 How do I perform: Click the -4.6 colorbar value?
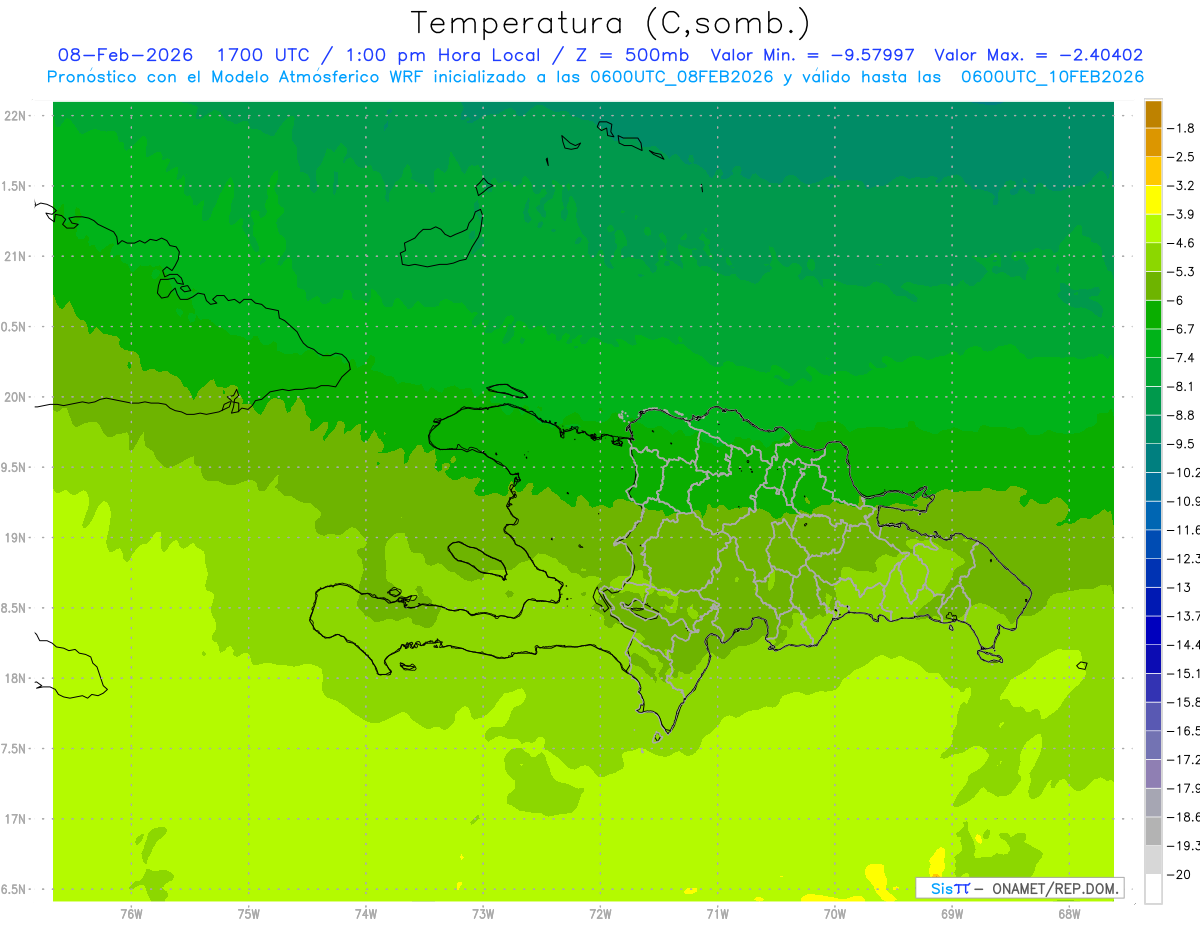click(1181, 243)
